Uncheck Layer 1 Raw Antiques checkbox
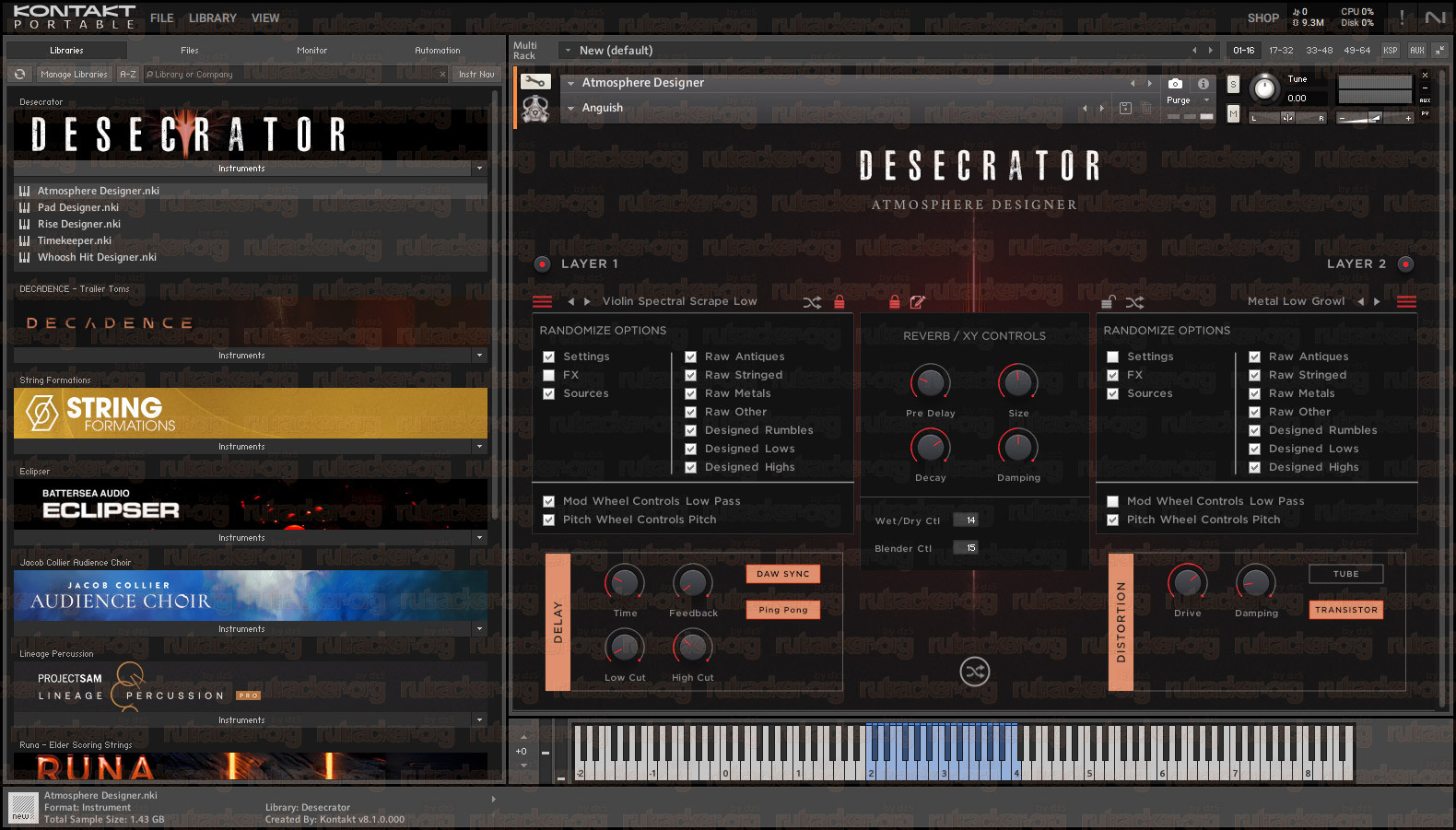Screen dimensions: 1456x830 (690, 357)
